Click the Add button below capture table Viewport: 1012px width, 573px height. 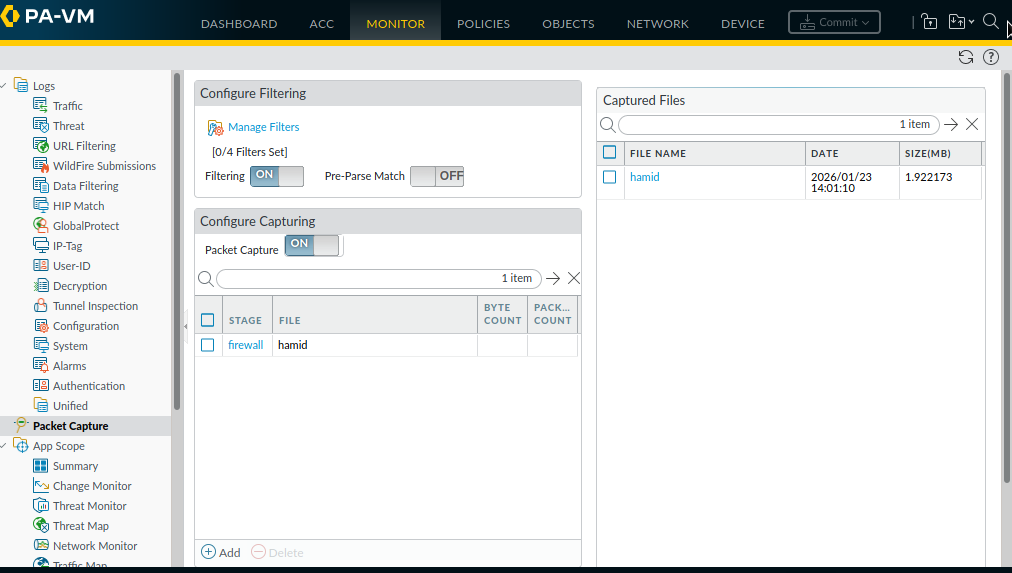(x=221, y=552)
